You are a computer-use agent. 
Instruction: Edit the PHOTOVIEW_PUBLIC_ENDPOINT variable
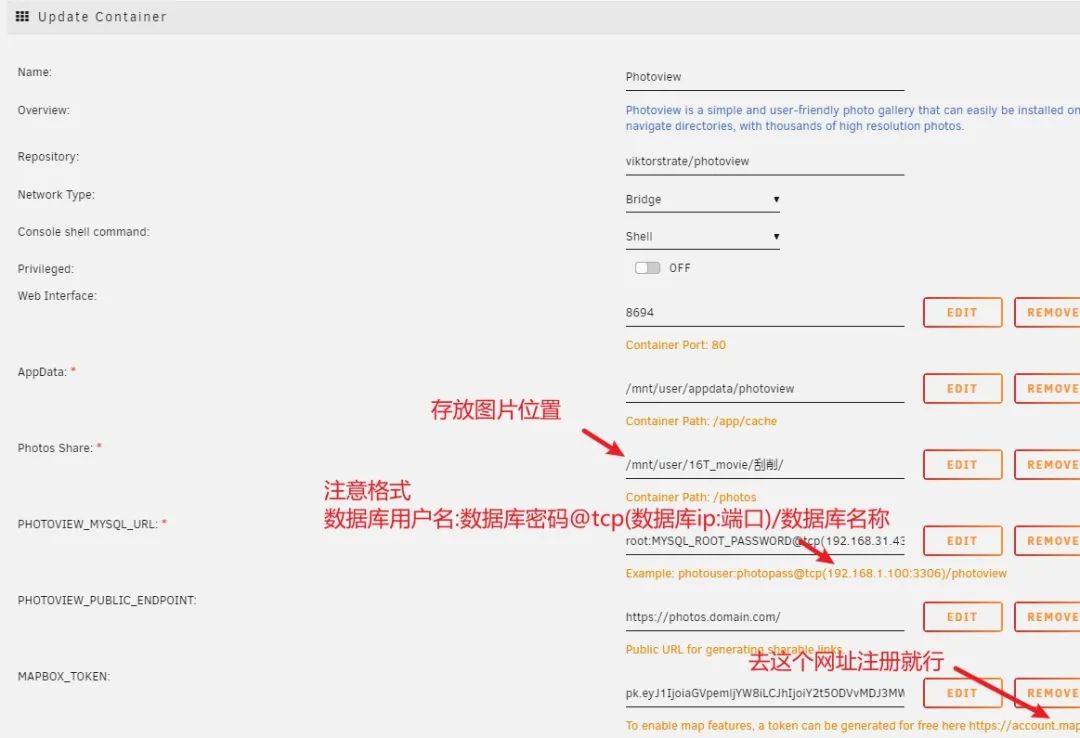961,616
